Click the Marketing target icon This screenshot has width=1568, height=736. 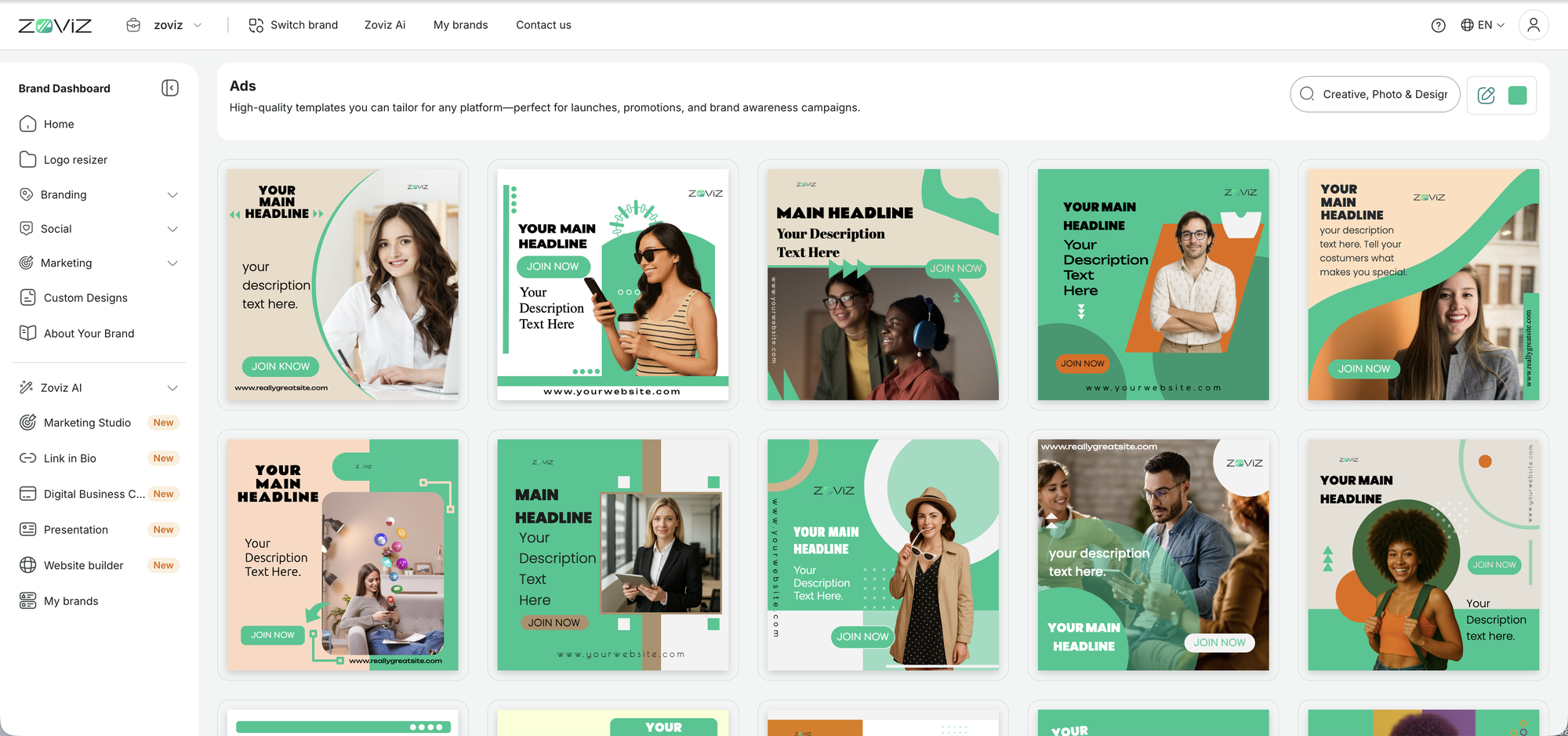tap(27, 263)
